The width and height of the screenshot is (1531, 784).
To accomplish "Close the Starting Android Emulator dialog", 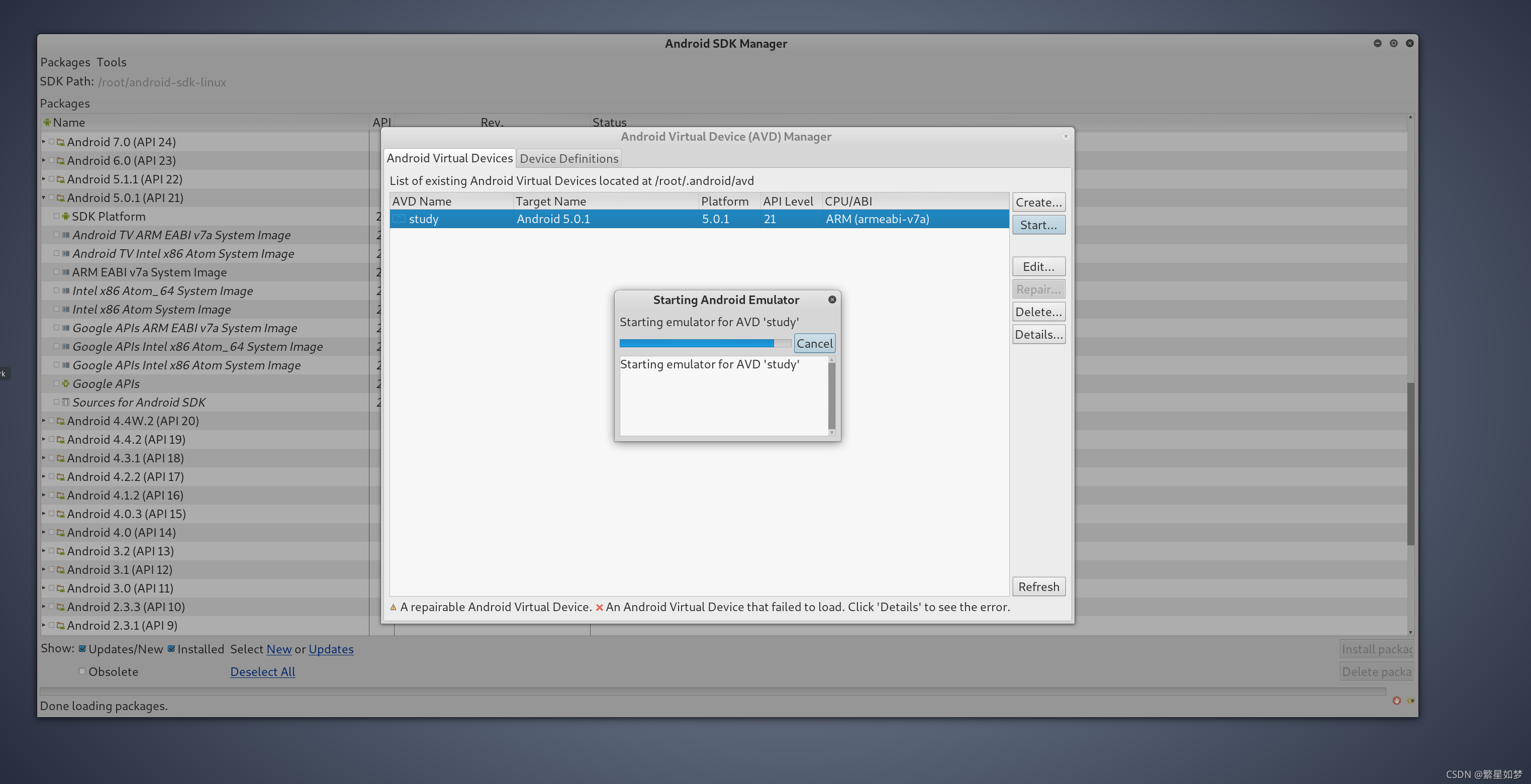I will [x=832, y=300].
